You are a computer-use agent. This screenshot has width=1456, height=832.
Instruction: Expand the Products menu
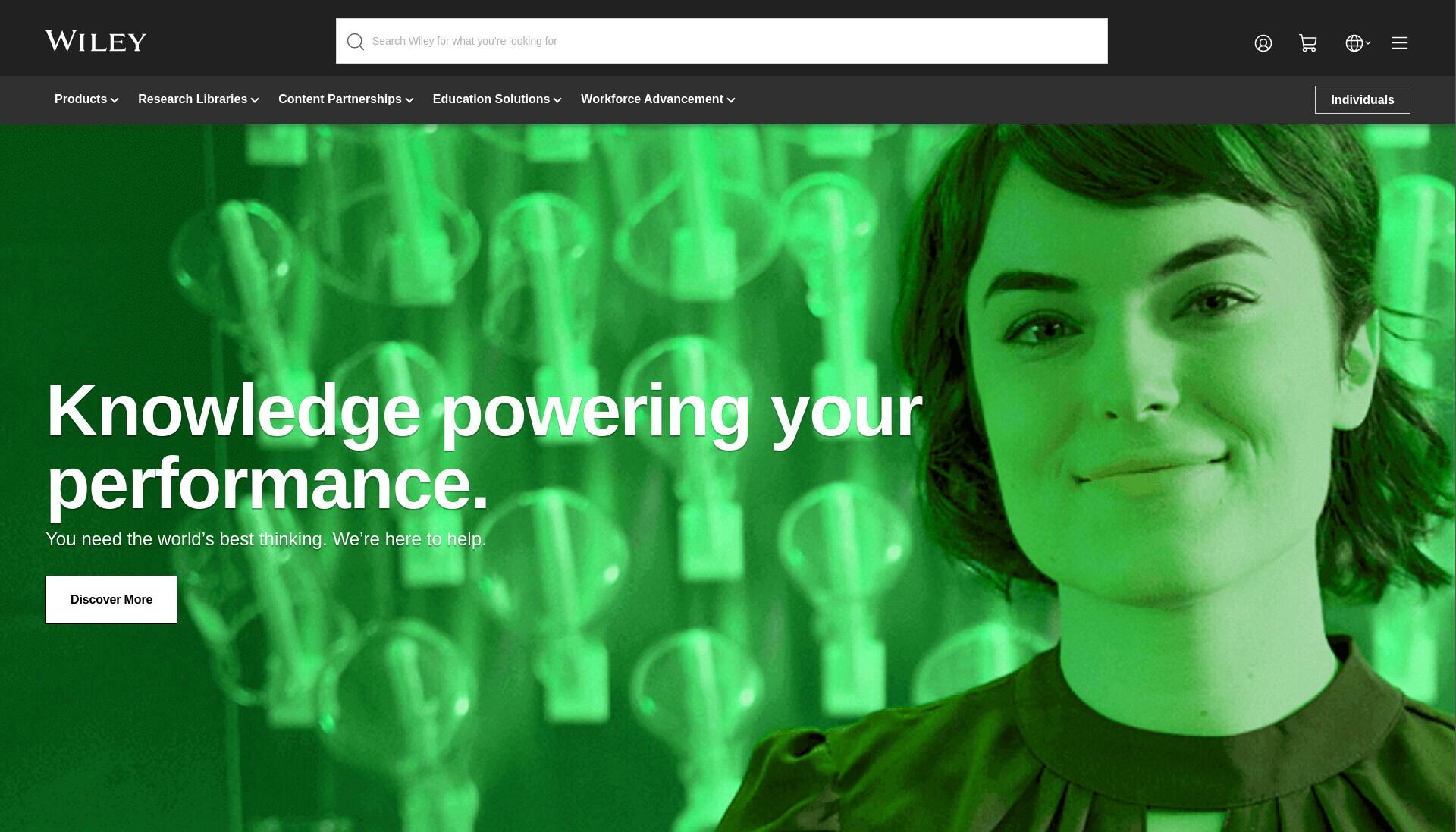tap(86, 99)
